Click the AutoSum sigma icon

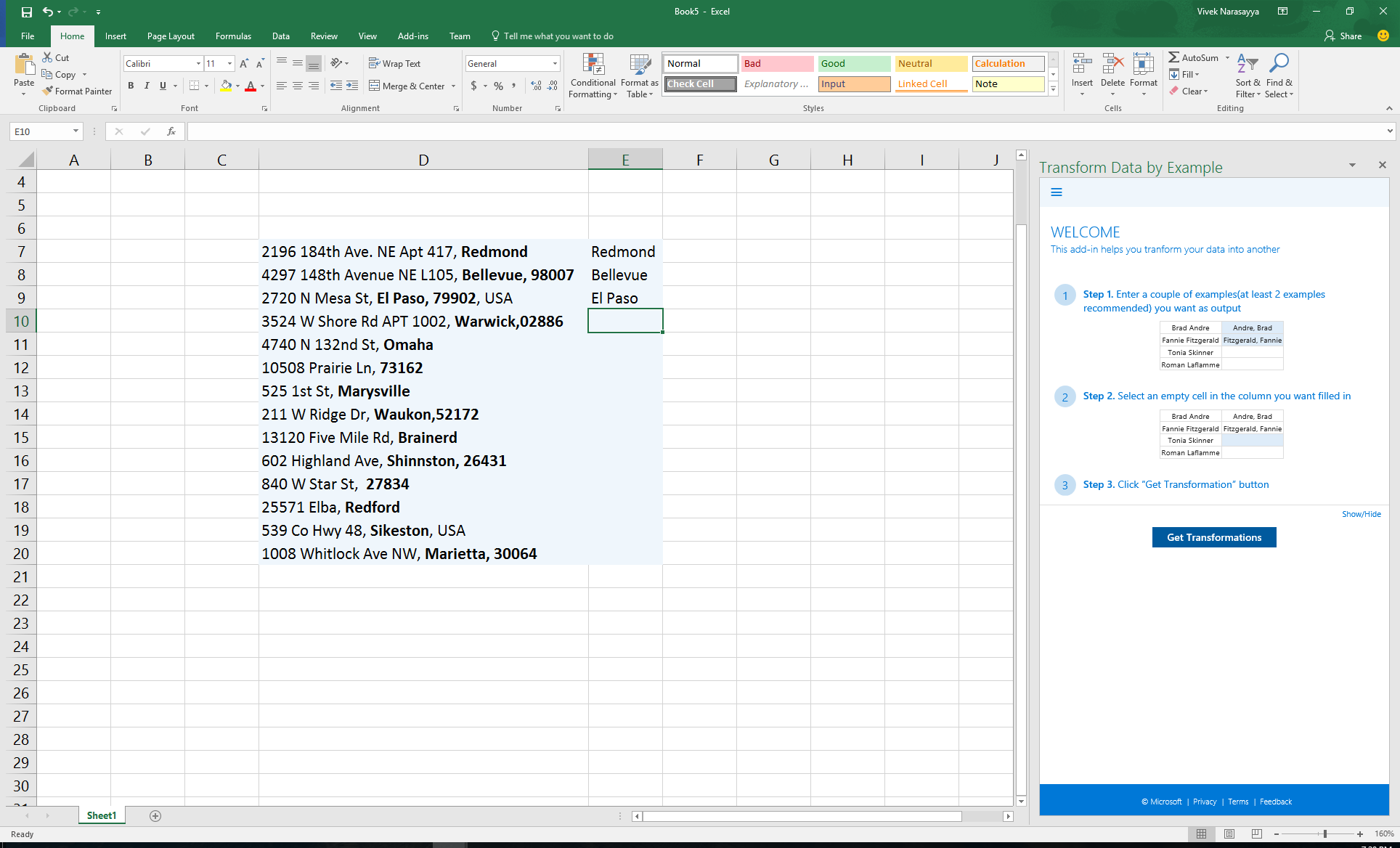[x=1173, y=57]
